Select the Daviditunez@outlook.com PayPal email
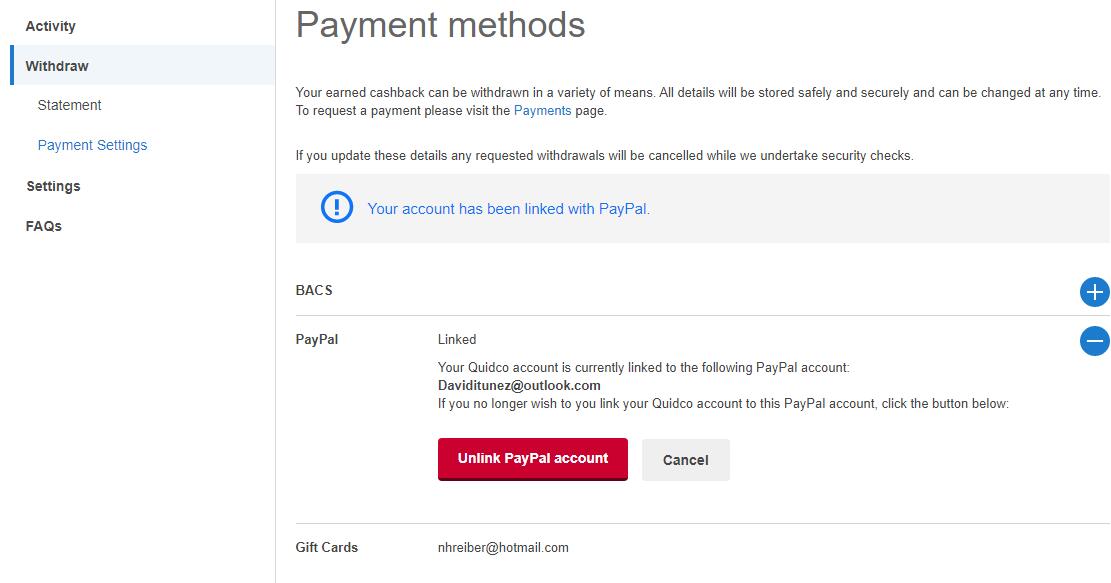 519,385
